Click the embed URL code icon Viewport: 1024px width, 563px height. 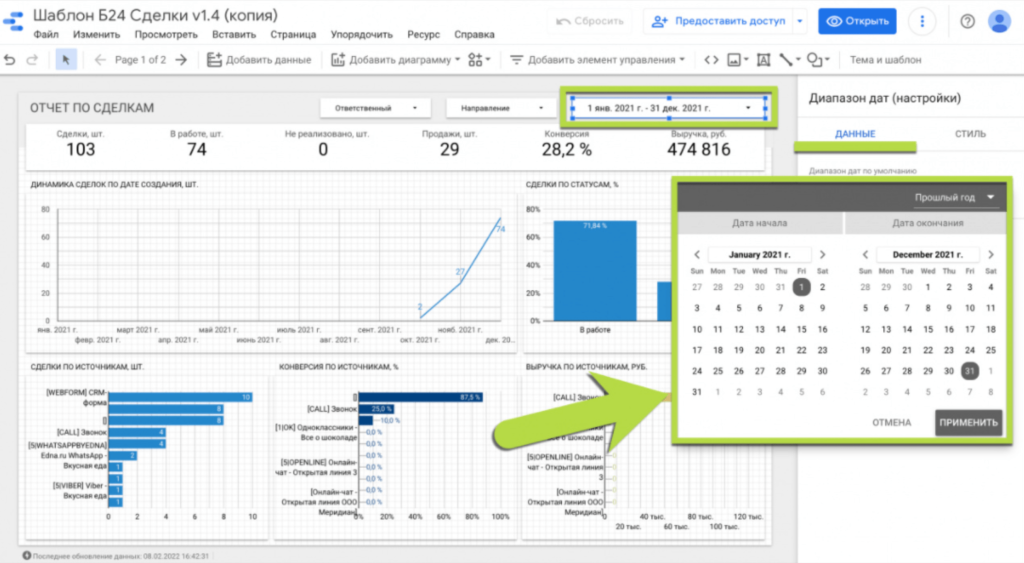point(710,60)
